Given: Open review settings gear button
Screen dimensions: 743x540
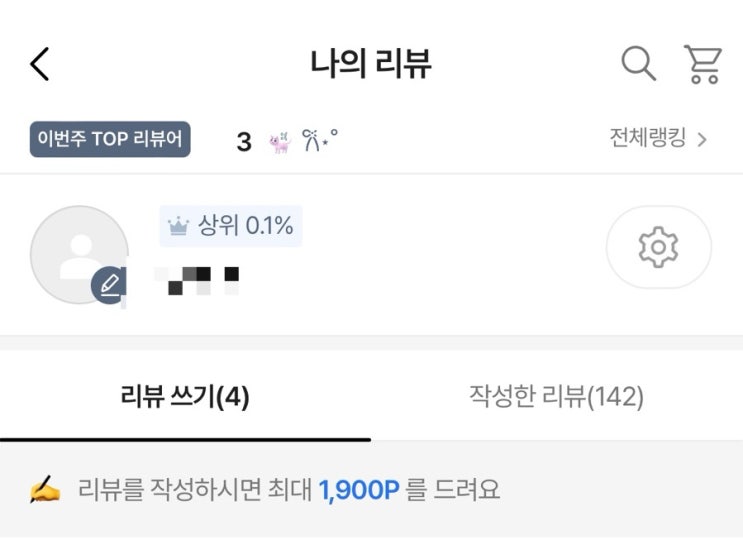Looking at the screenshot, I should tap(658, 247).
